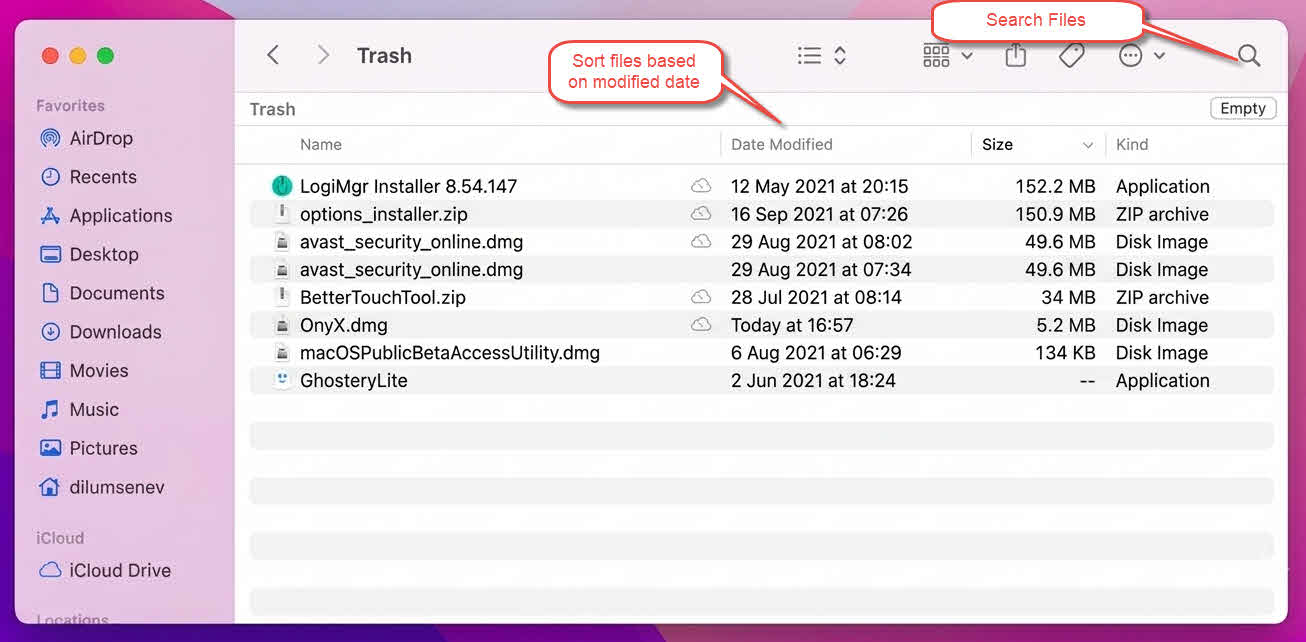Click iCloud status icon for options_installer.zip
1306x642 pixels.
pyautogui.click(x=701, y=214)
